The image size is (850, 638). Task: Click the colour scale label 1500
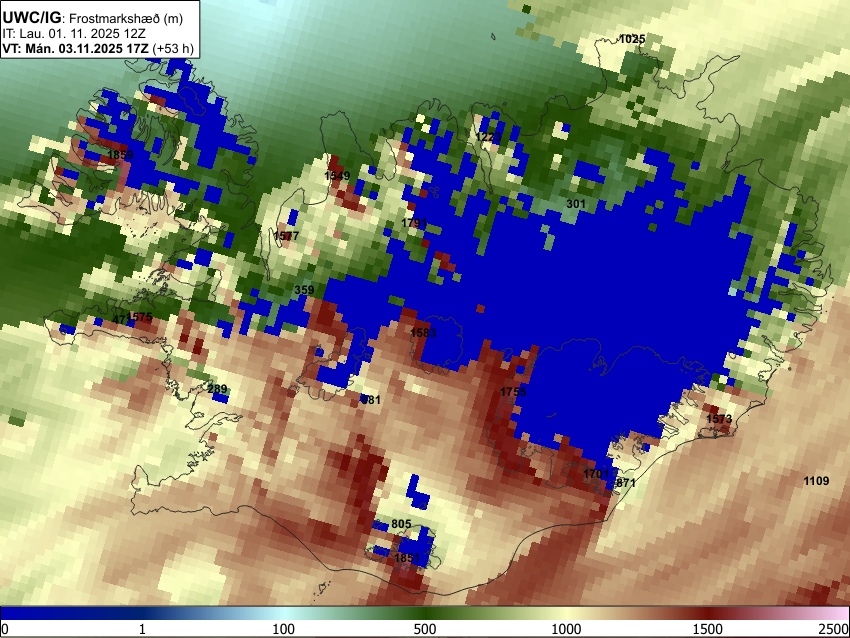(708, 629)
